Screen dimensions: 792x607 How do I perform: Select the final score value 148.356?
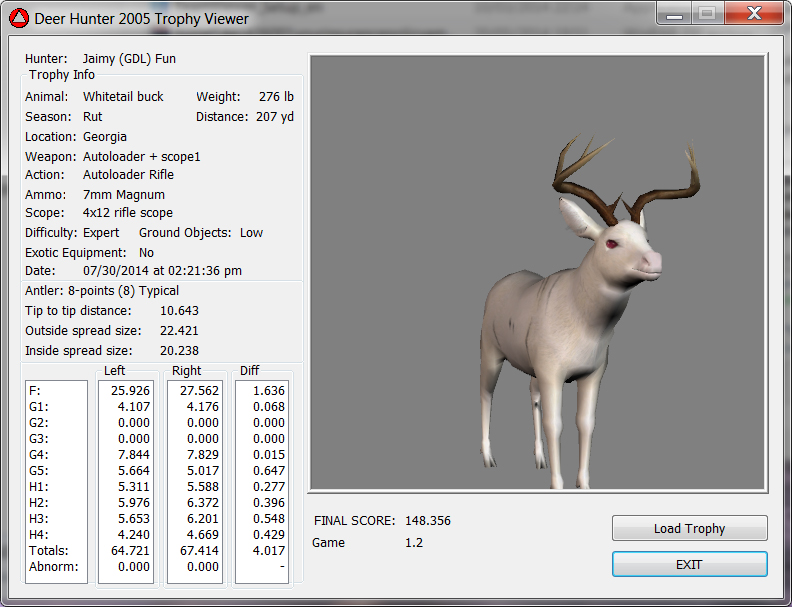pos(428,521)
